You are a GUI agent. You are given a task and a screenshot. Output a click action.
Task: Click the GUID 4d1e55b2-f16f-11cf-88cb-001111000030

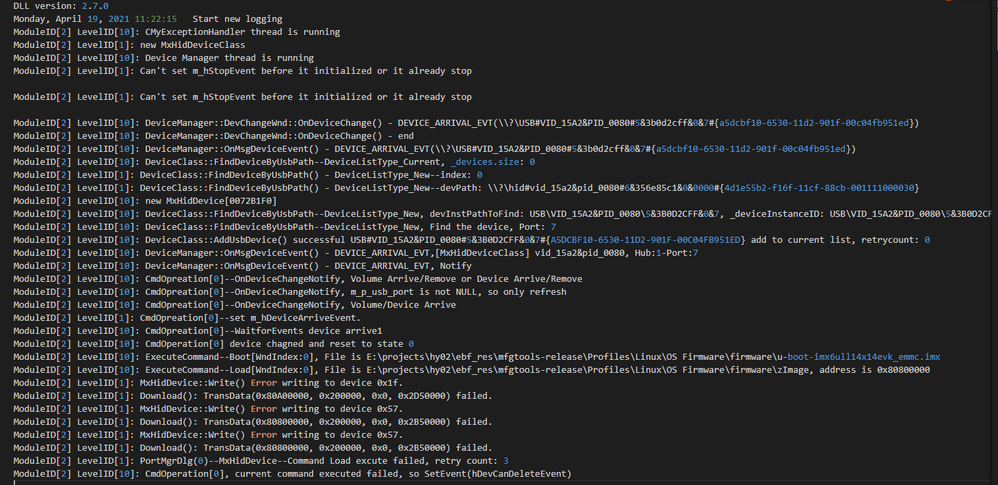[x=819, y=188]
